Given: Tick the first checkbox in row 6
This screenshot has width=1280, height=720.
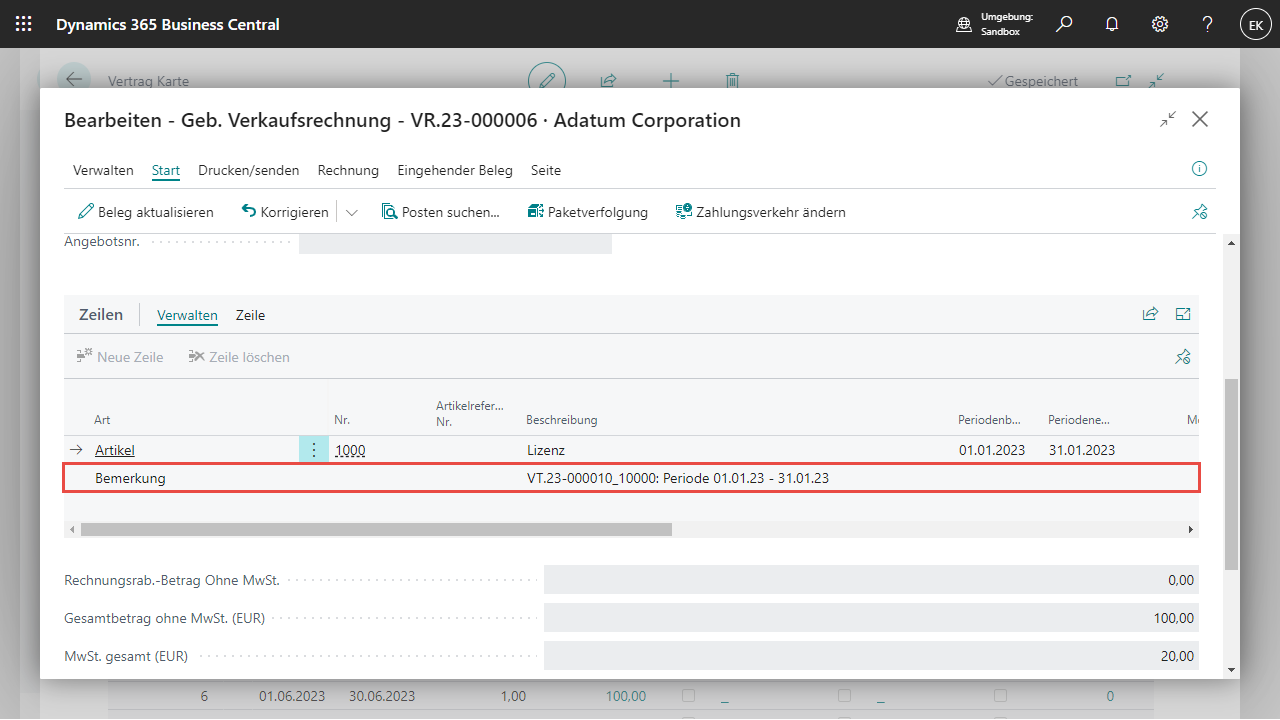Looking at the screenshot, I should (688, 696).
